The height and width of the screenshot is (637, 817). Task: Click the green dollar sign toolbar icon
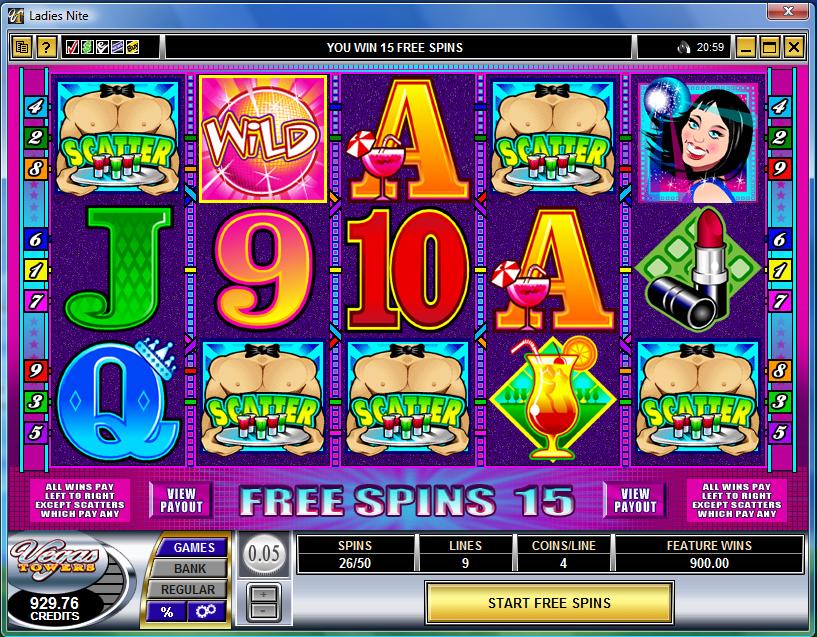point(88,47)
